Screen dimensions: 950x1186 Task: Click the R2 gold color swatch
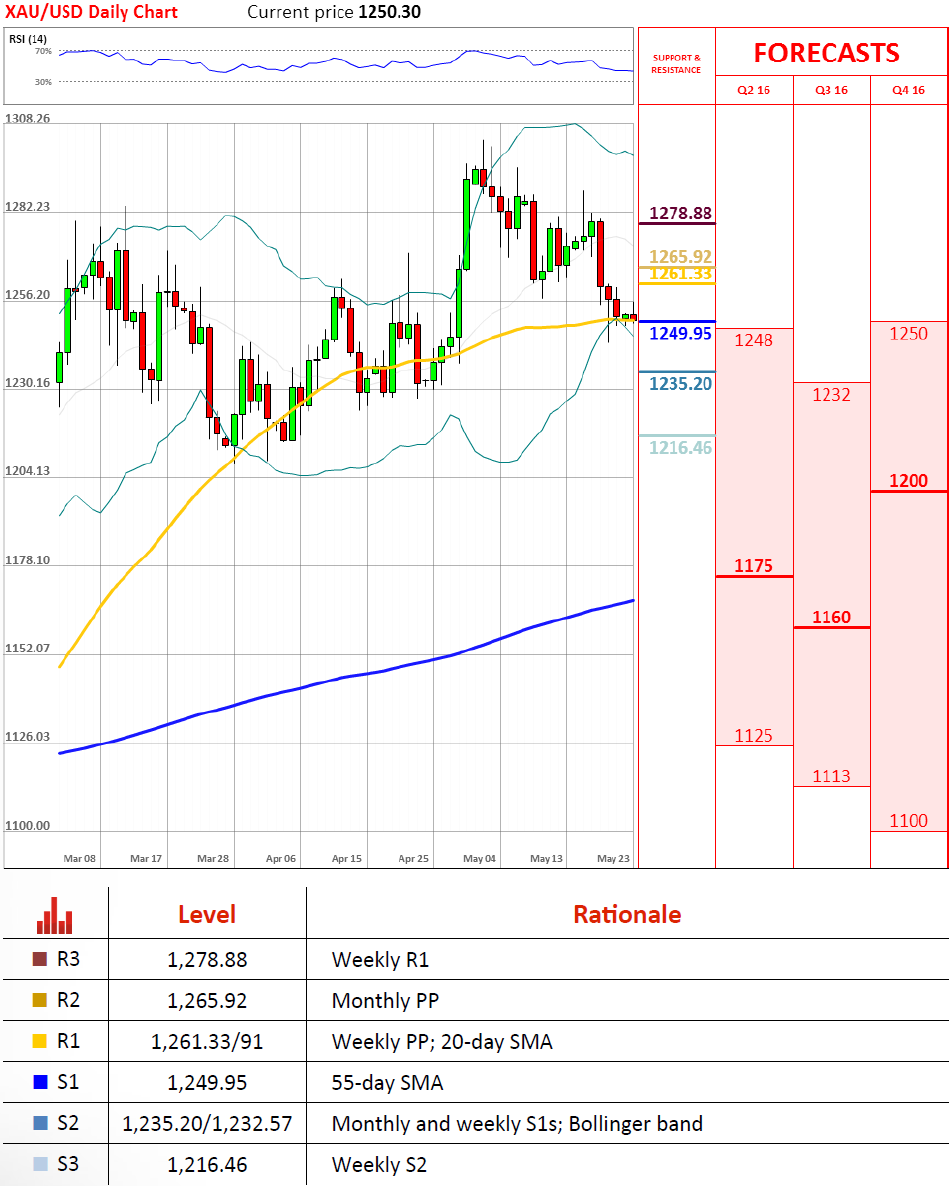coord(40,1000)
